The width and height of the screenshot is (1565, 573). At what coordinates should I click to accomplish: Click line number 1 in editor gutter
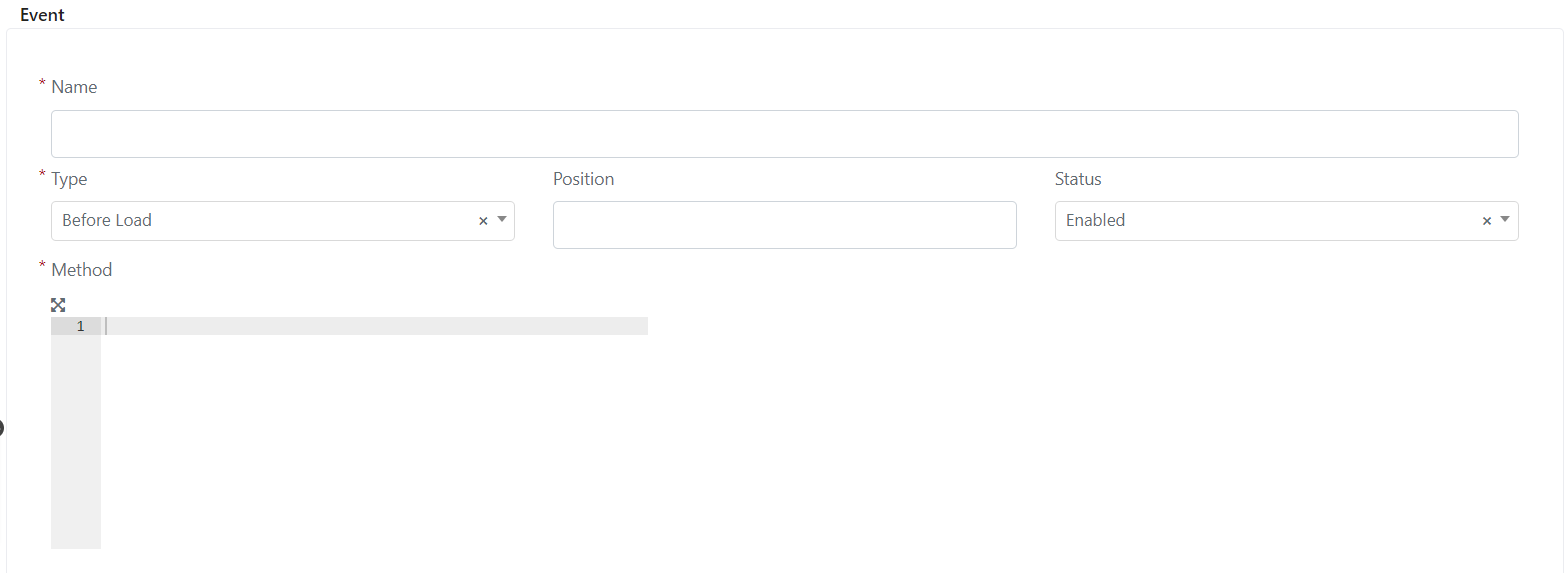pyautogui.click(x=80, y=326)
